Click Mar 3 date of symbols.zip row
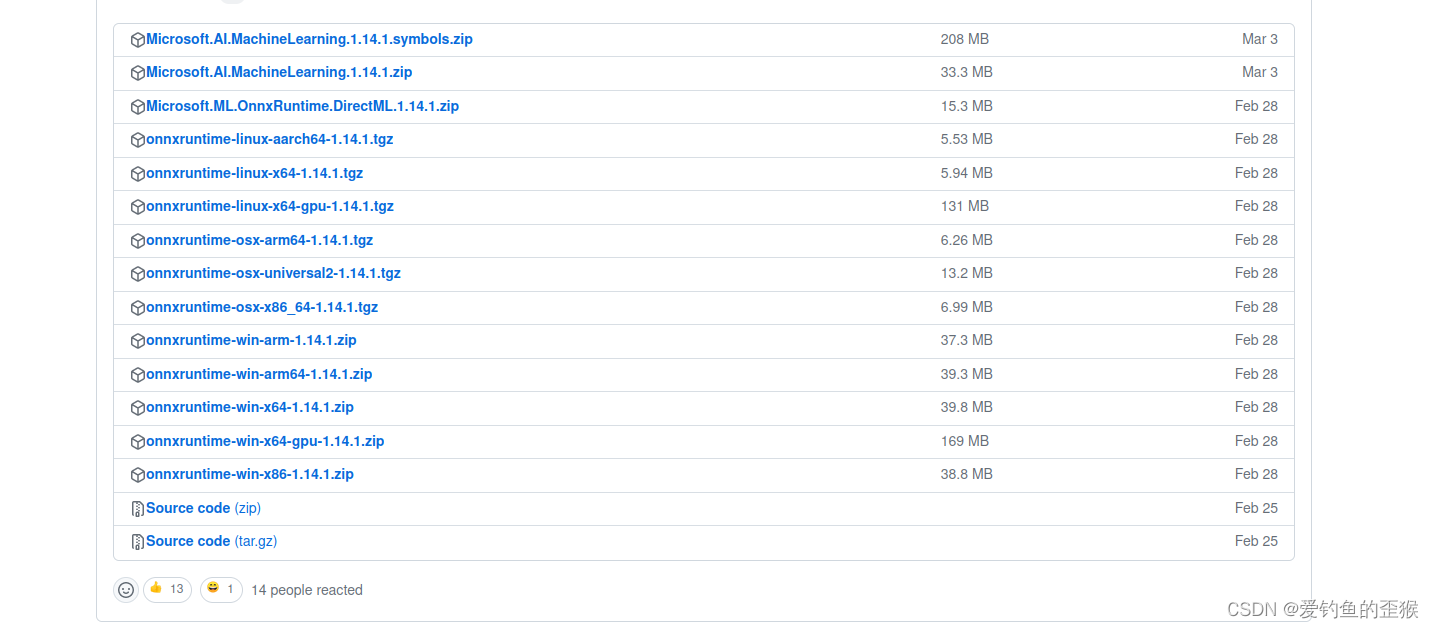 point(1260,39)
